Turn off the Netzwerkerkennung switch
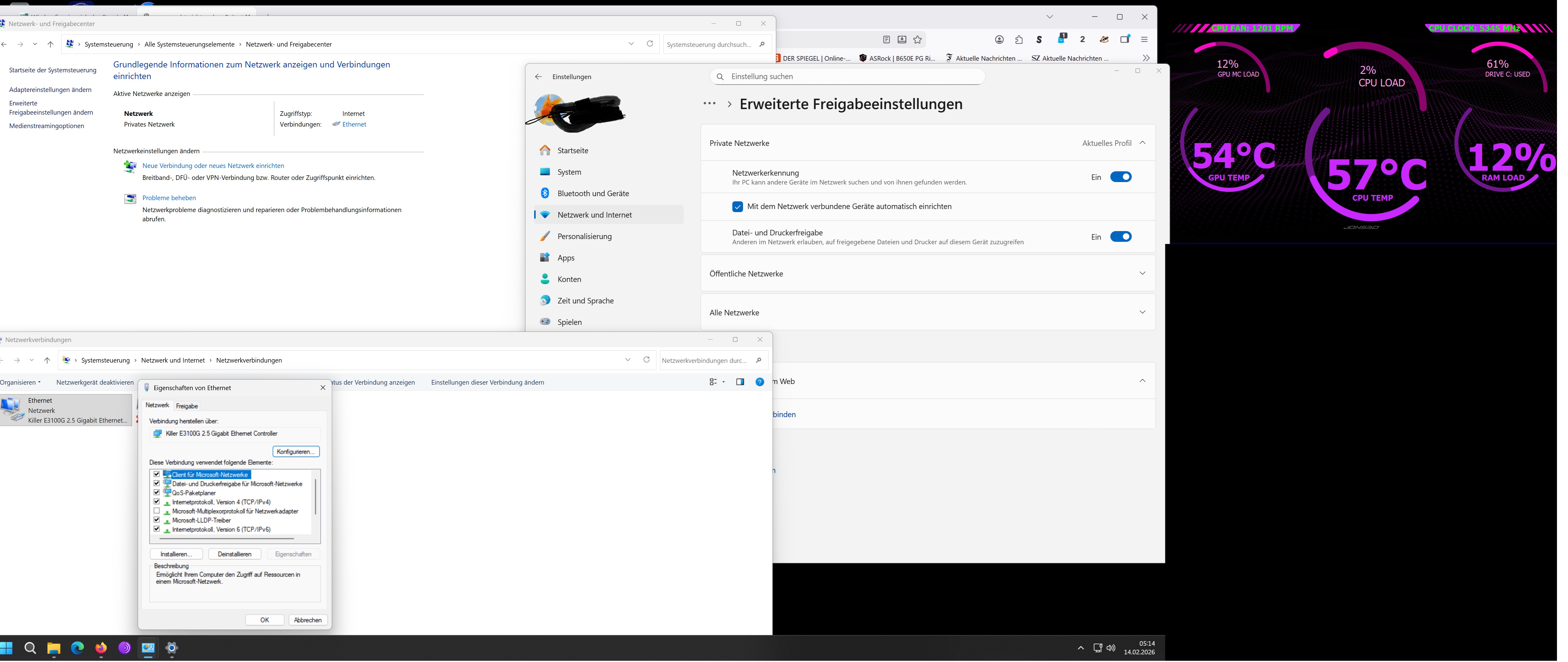The height and width of the screenshot is (662, 1568). tap(1120, 177)
